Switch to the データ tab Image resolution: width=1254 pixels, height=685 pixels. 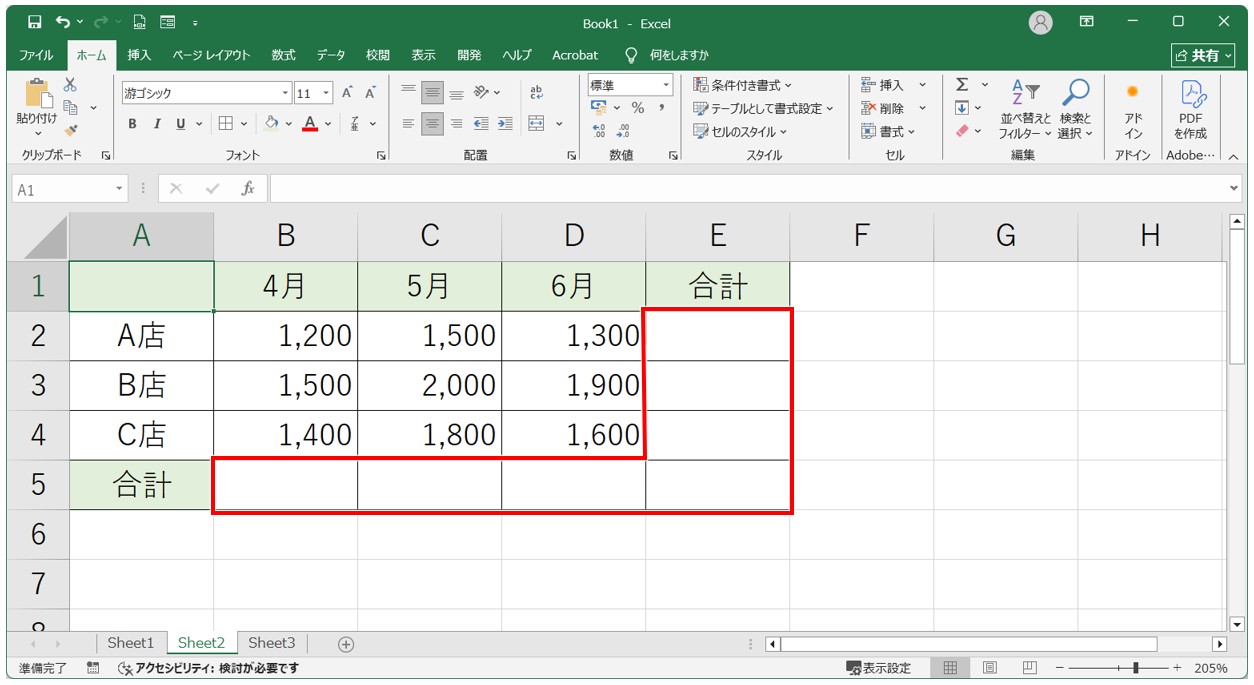[331, 55]
